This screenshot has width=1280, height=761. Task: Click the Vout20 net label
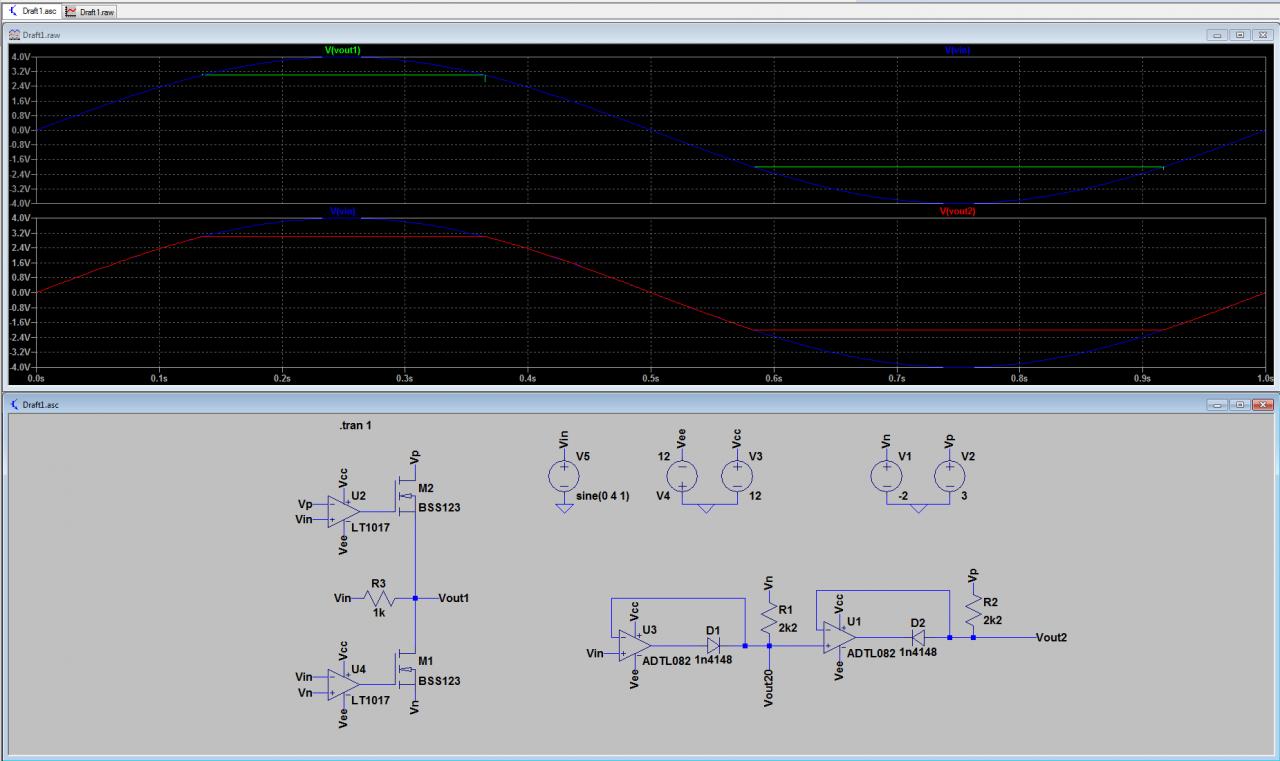click(769, 688)
